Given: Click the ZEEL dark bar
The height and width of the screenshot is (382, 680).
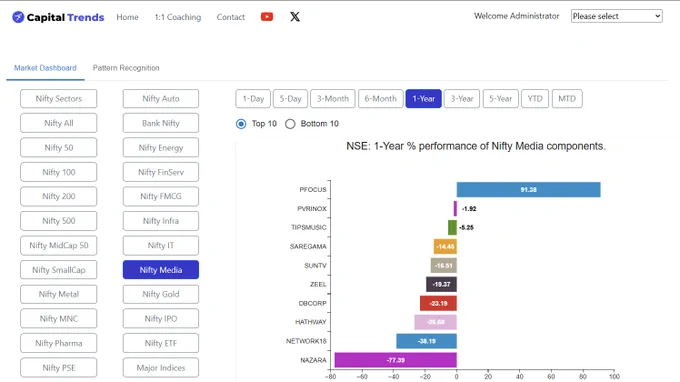Looking at the screenshot, I should (x=441, y=284).
